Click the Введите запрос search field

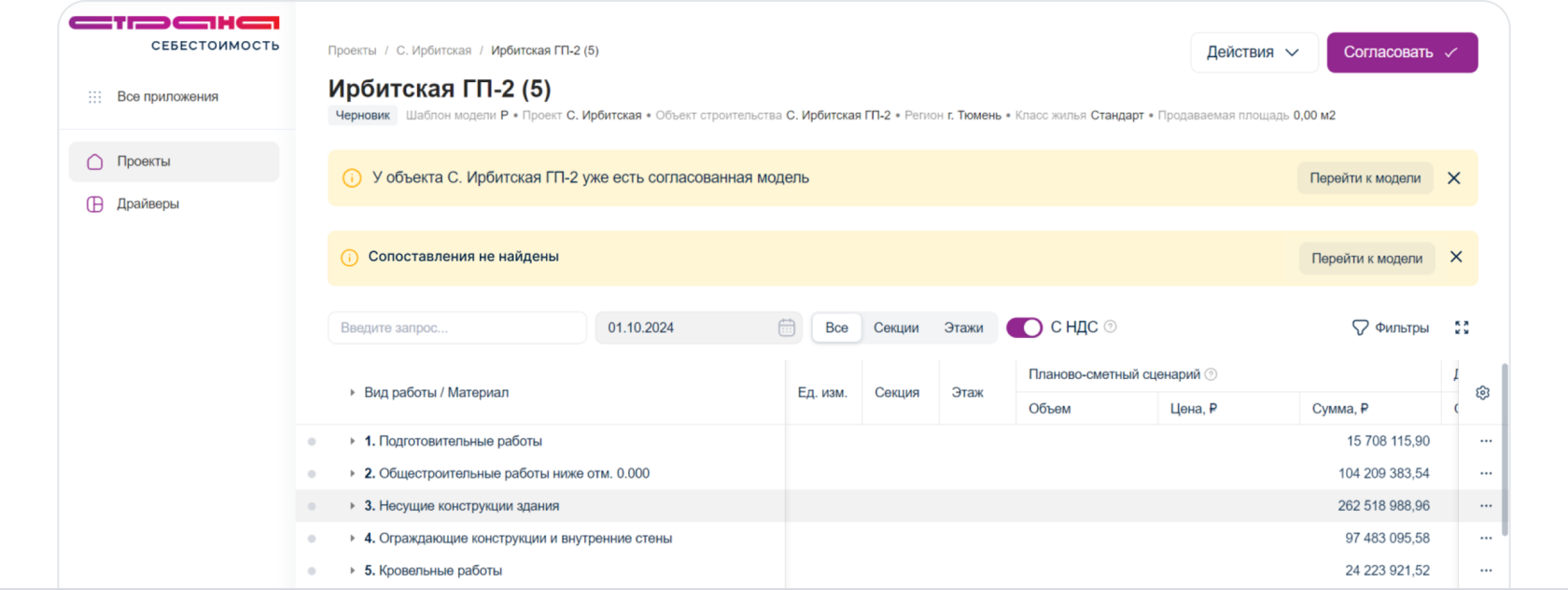[457, 328]
